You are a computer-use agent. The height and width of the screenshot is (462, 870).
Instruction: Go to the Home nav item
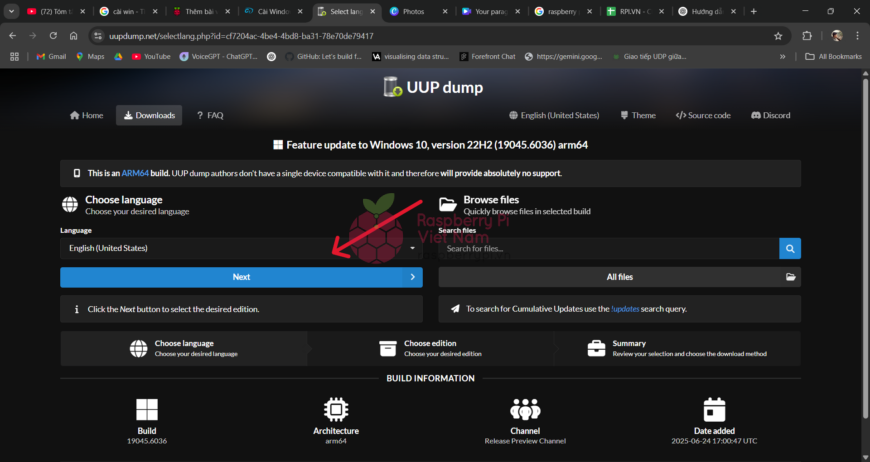click(x=87, y=115)
